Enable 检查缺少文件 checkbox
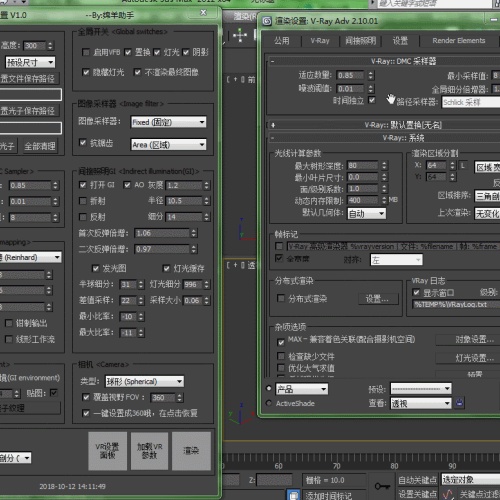This screenshot has height=500, width=500. tap(281, 356)
